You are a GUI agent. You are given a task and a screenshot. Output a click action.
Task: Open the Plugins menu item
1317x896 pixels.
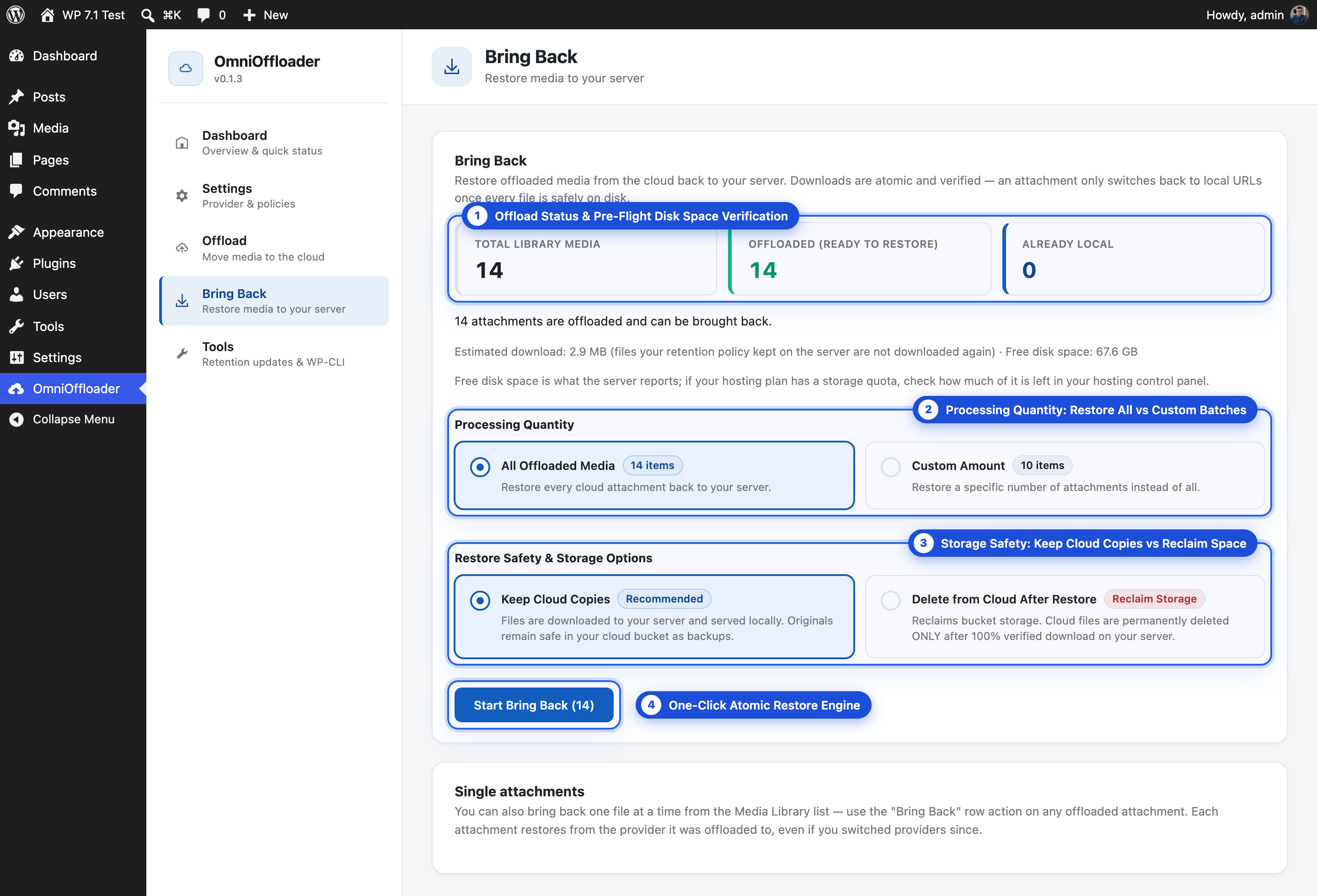click(73, 263)
